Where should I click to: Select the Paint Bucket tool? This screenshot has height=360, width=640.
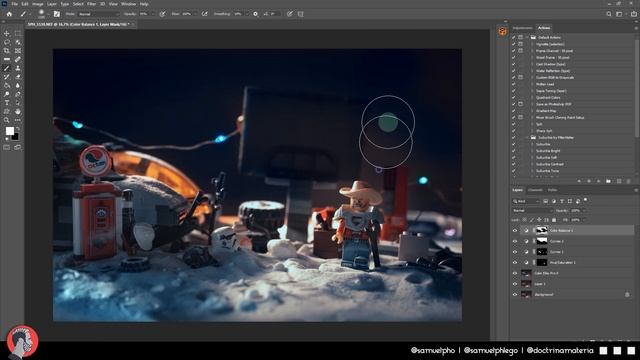(x=7, y=85)
